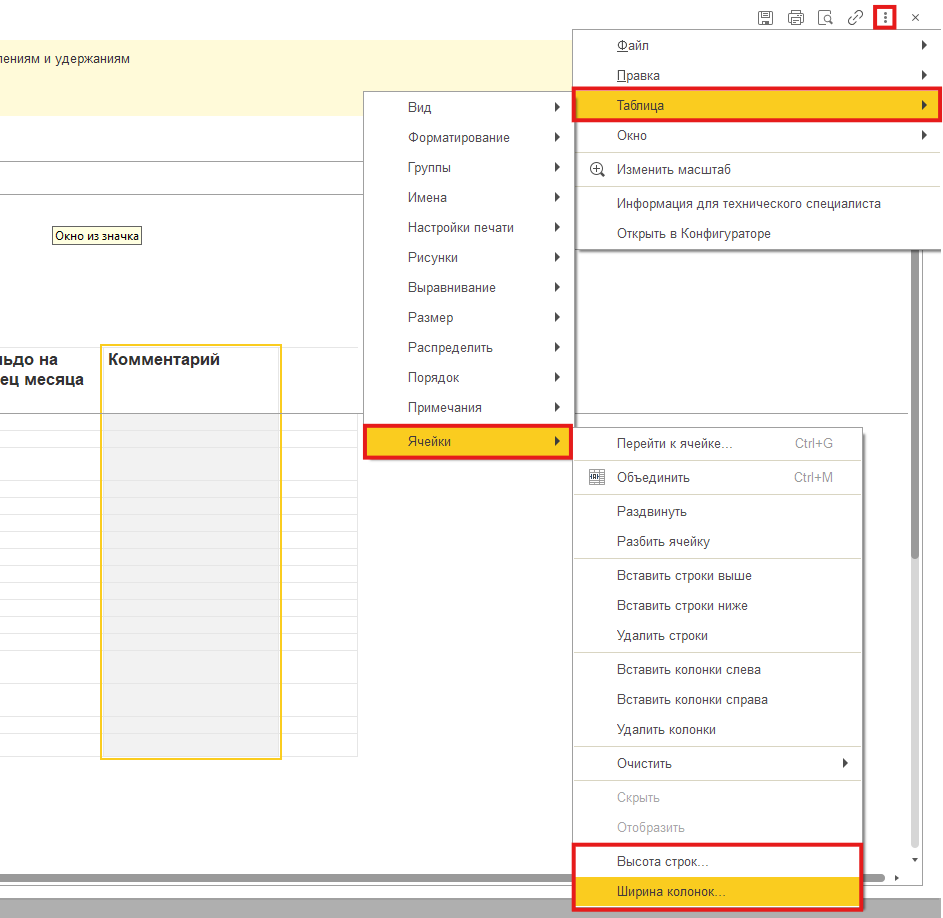Open the Правка submenu
The height and width of the screenshot is (918, 943).
(758, 75)
